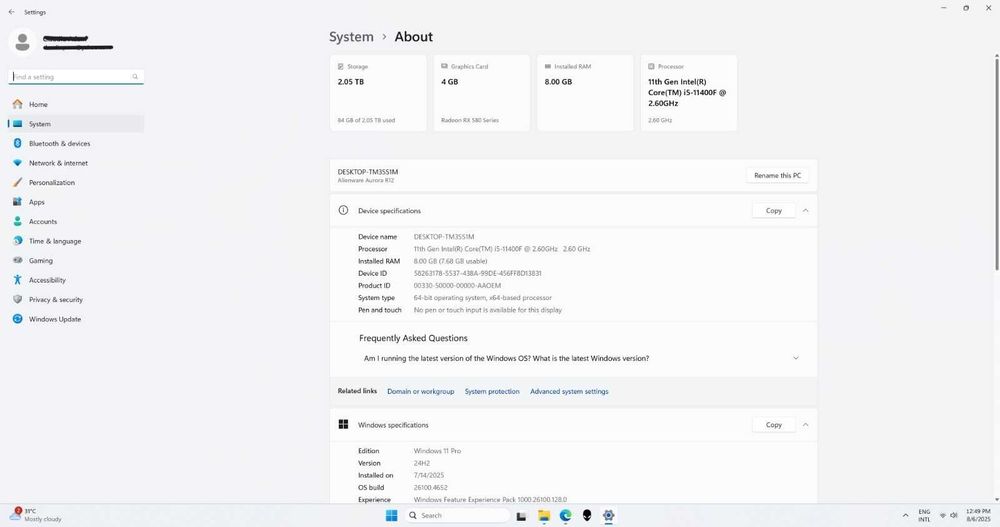The image size is (1000, 527).
Task: Go to Personalization settings
Action: (x=76, y=182)
